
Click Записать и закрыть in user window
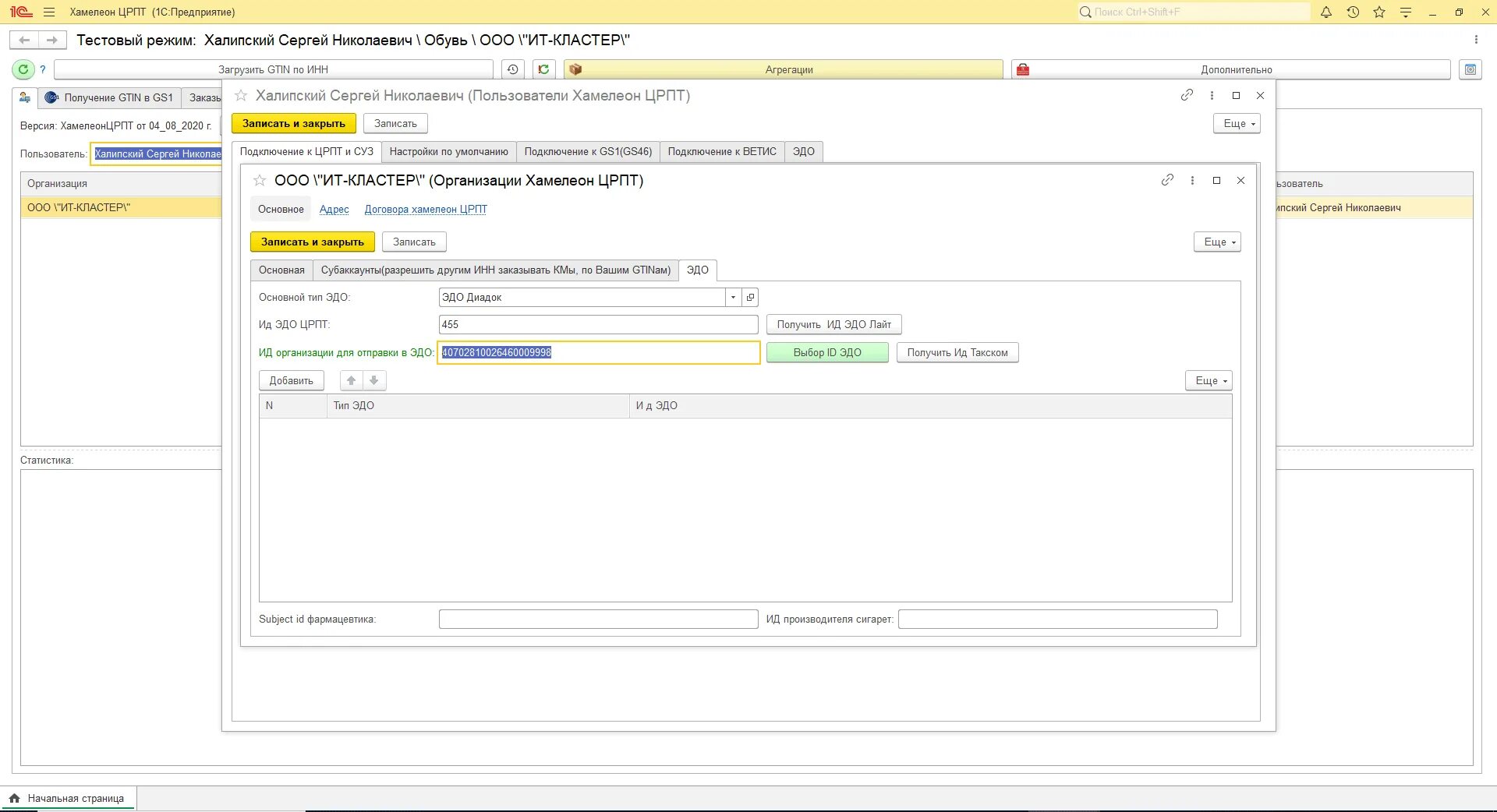tap(294, 123)
